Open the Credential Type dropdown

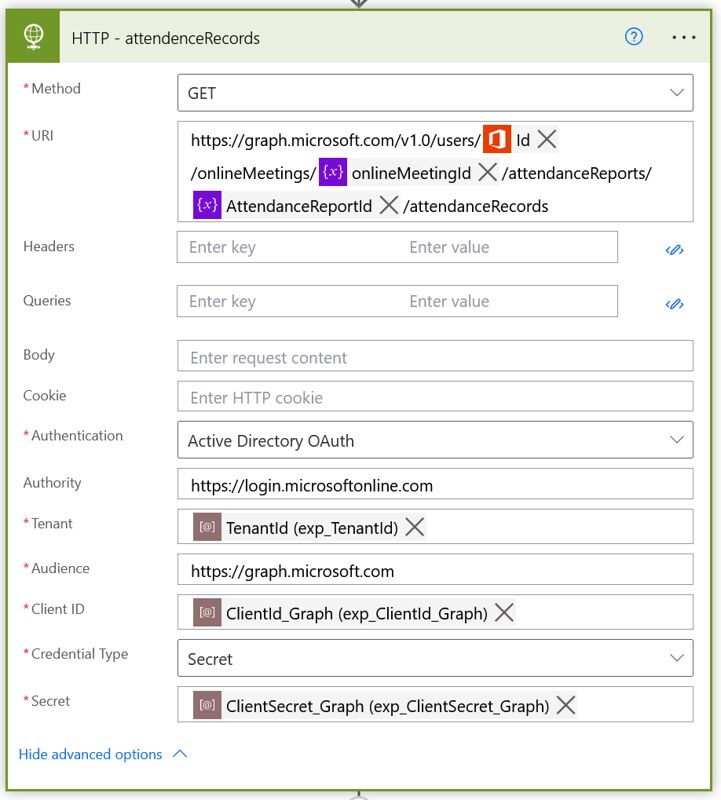point(435,658)
